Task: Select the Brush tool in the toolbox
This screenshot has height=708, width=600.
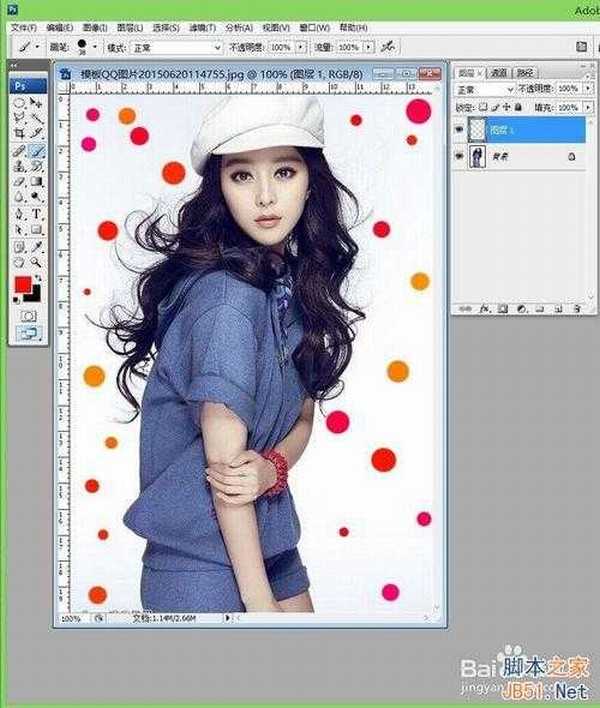Action: coord(37,150)
